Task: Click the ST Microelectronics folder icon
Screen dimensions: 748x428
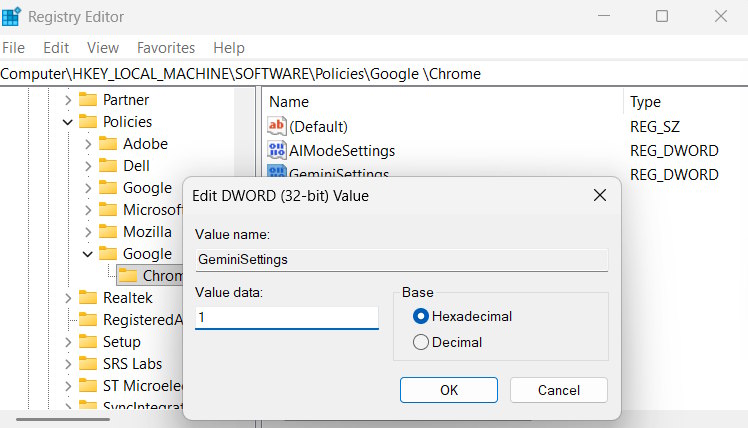Action: pos(88,385)
